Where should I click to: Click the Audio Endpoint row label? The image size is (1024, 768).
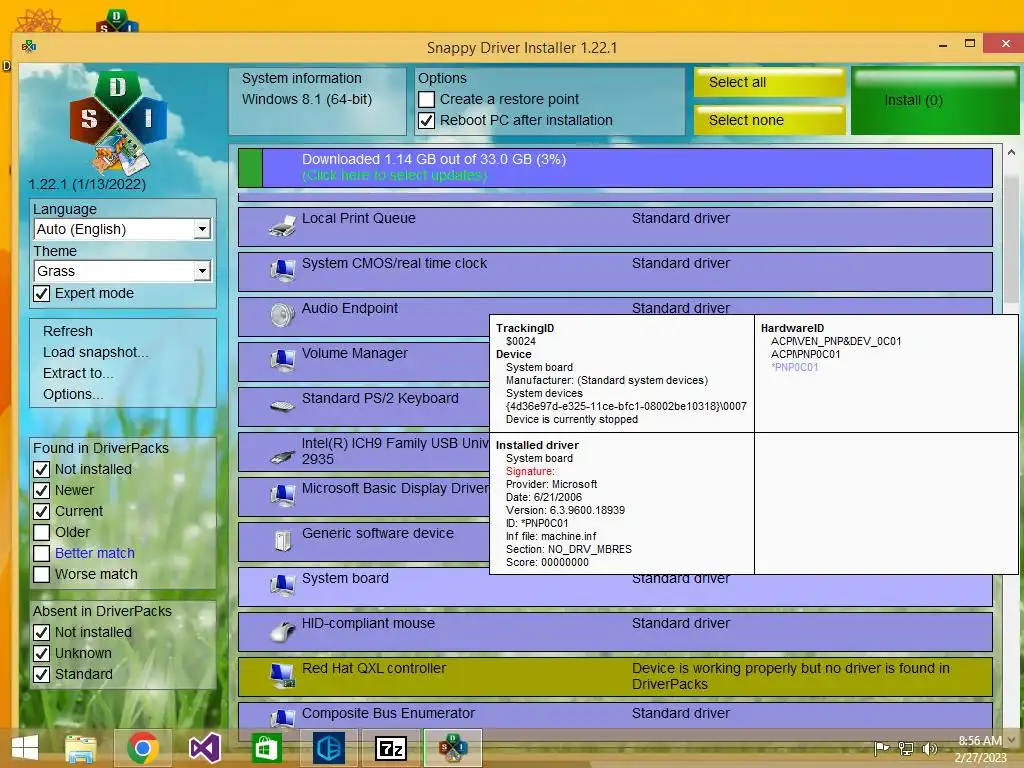[349, 309]
